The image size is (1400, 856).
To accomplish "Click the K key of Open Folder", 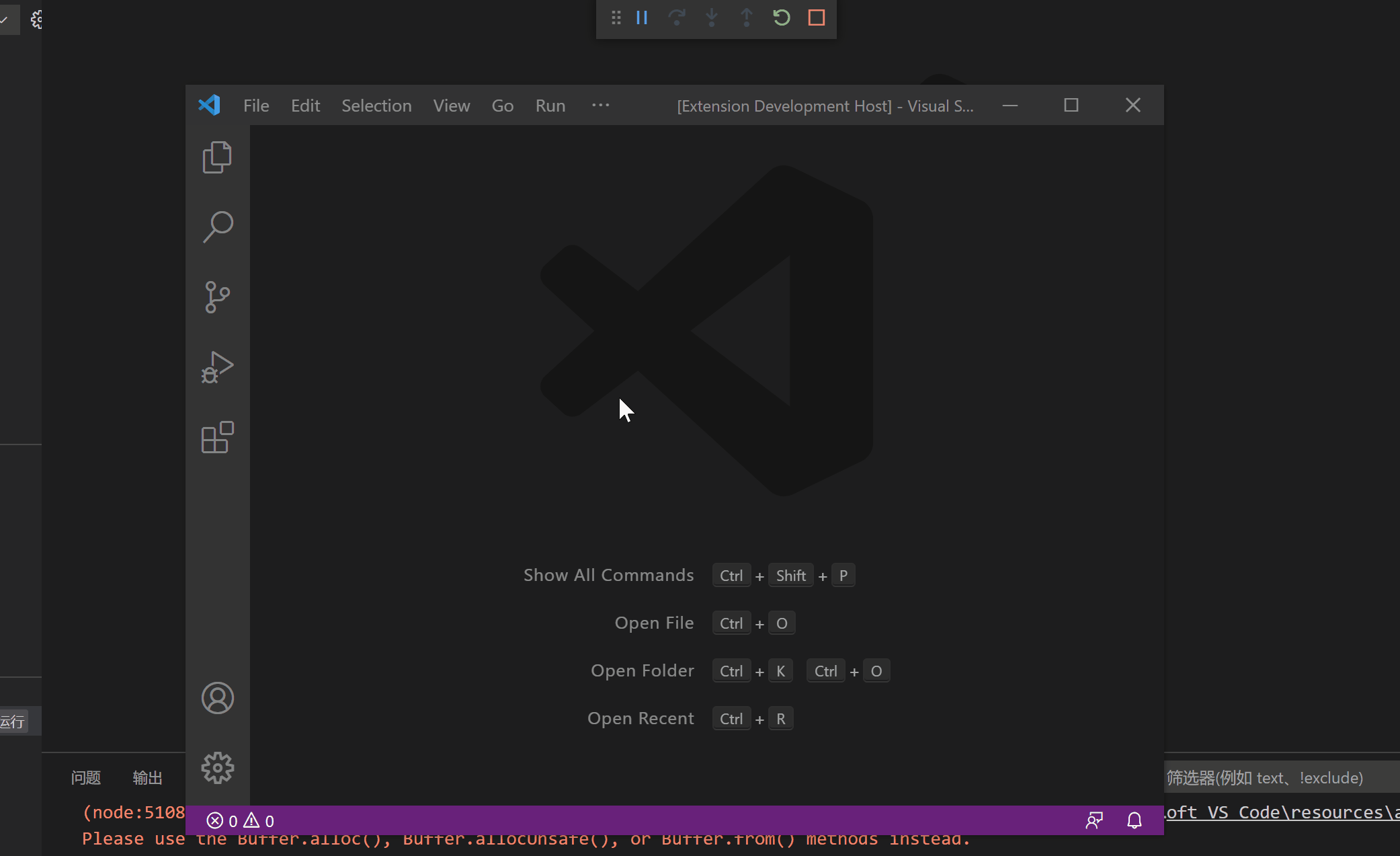I will click(781, 671).
